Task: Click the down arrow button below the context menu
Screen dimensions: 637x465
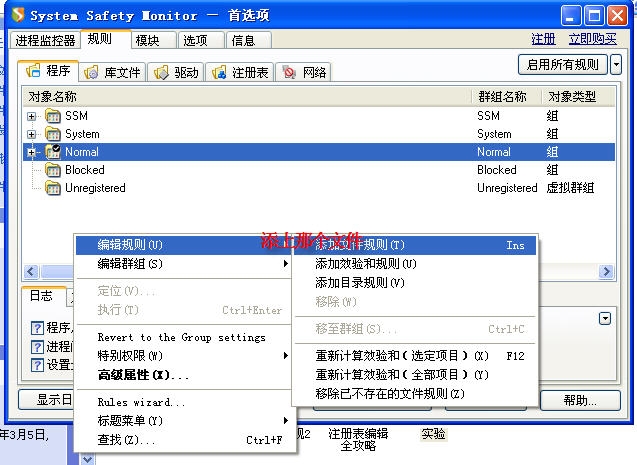Action: coord(88,459)
